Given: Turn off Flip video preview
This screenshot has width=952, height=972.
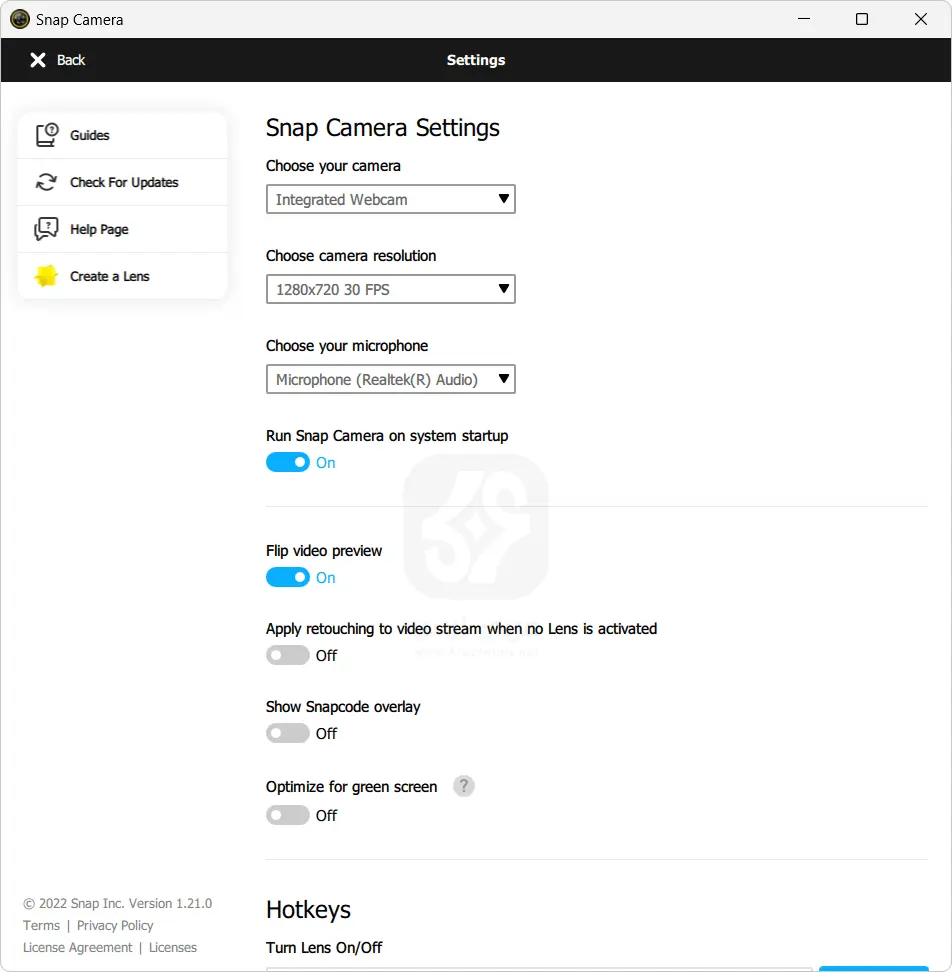Looking at the screenshot, I should (x=288, y=577).
